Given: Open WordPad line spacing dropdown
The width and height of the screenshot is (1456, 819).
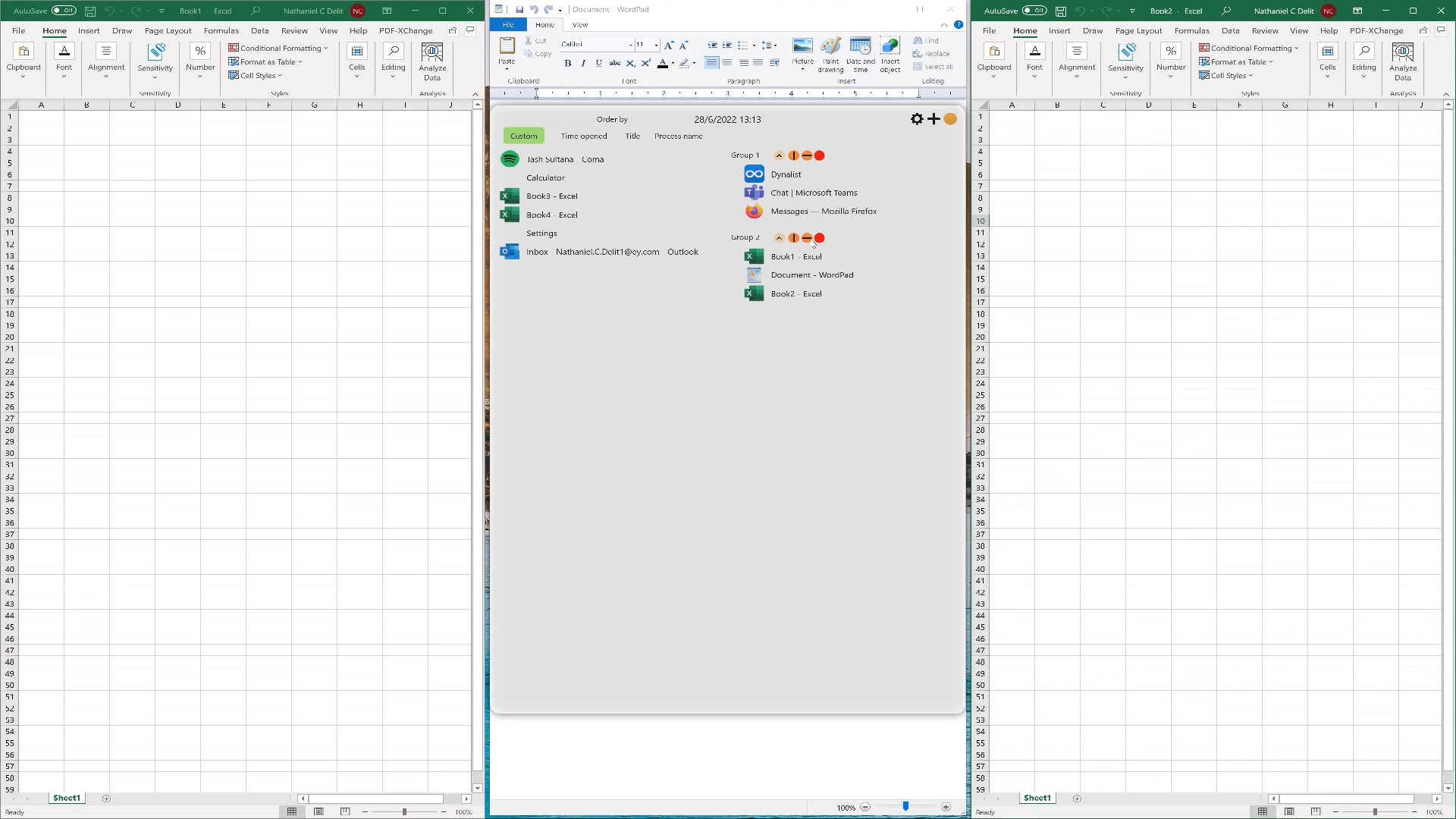Looking at the screenshot, I should 770,45.
